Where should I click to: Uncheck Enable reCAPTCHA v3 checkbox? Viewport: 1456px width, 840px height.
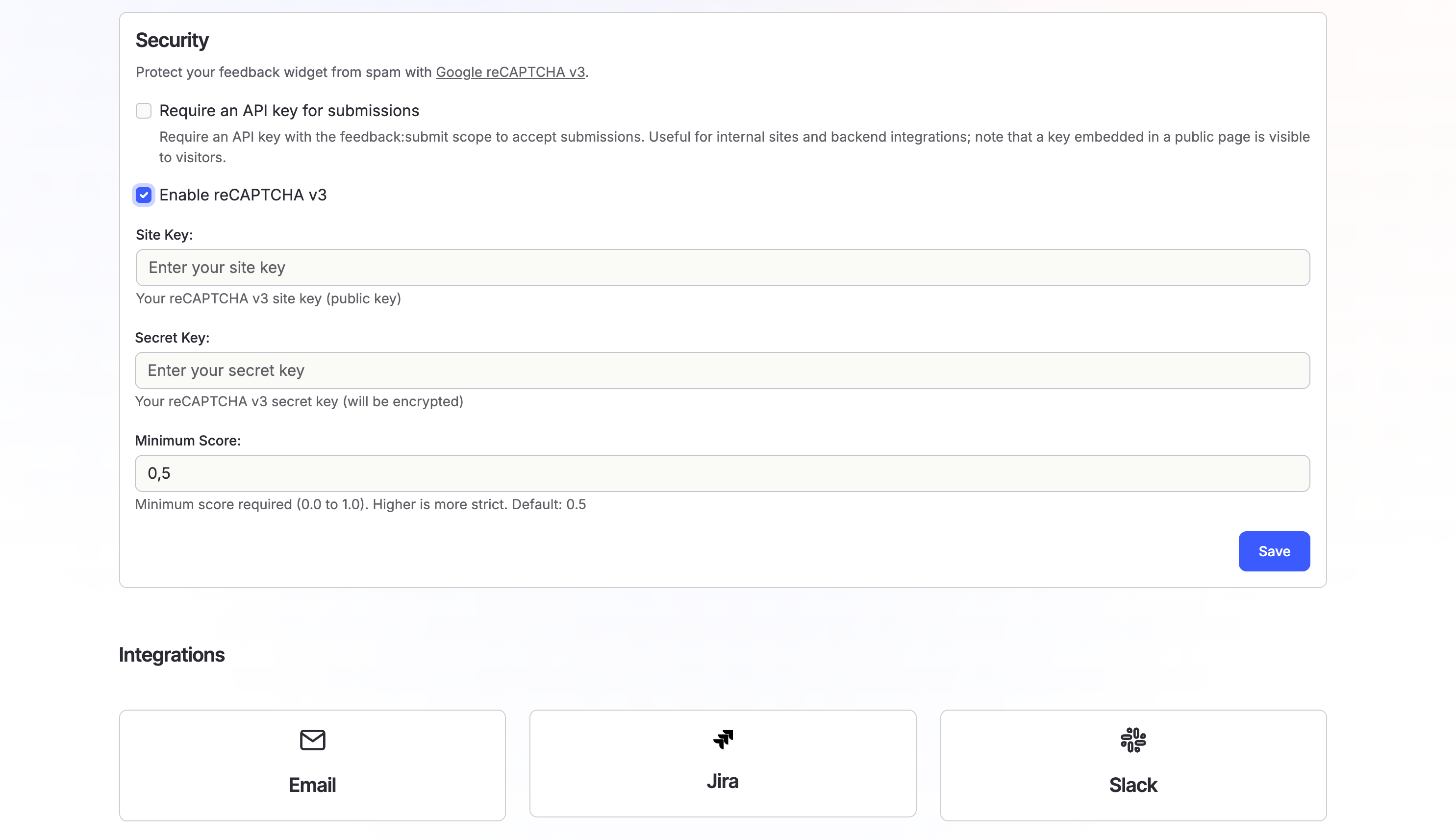[x=144, y=195]
